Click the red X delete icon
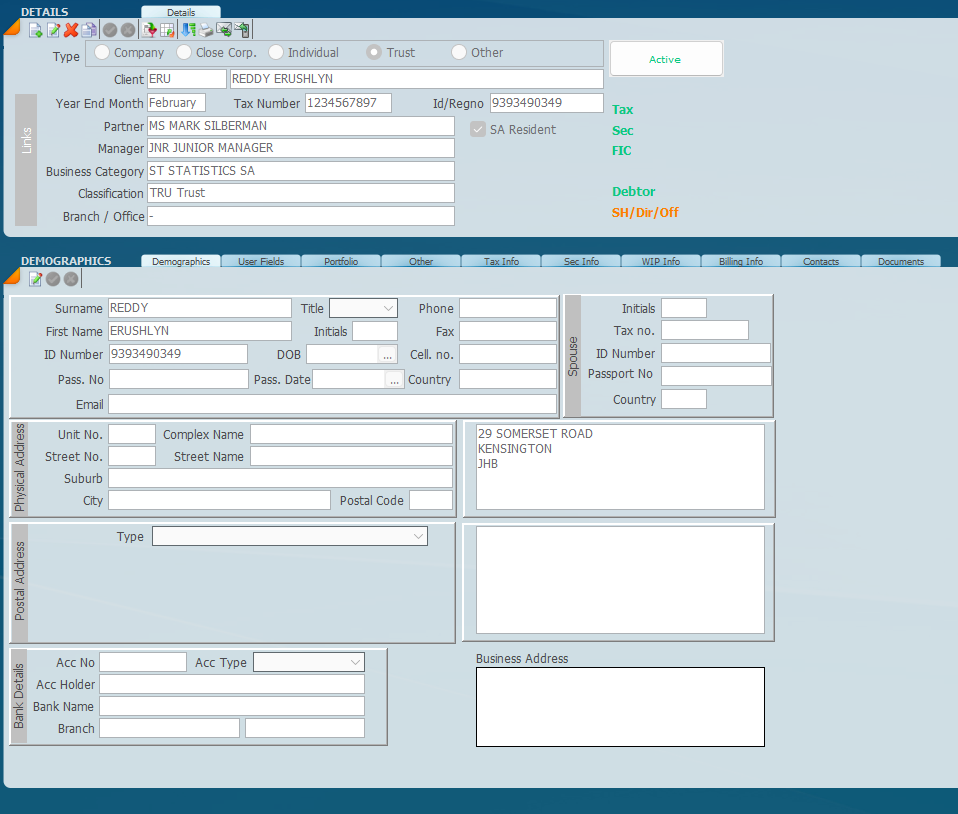This screenshot has width=958, height=814. (71, 30)
